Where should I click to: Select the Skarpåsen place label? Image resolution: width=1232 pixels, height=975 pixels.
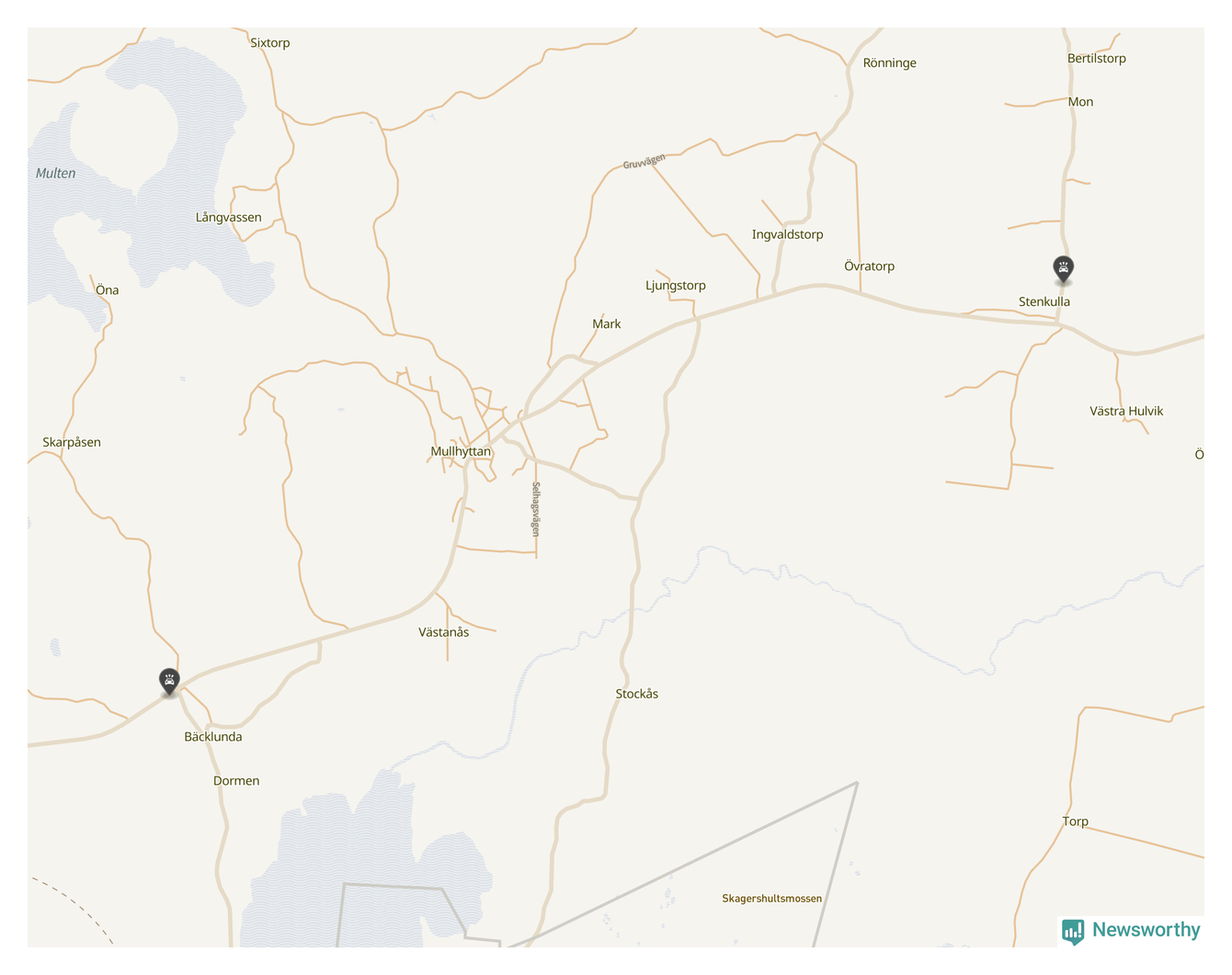(72, 442)
